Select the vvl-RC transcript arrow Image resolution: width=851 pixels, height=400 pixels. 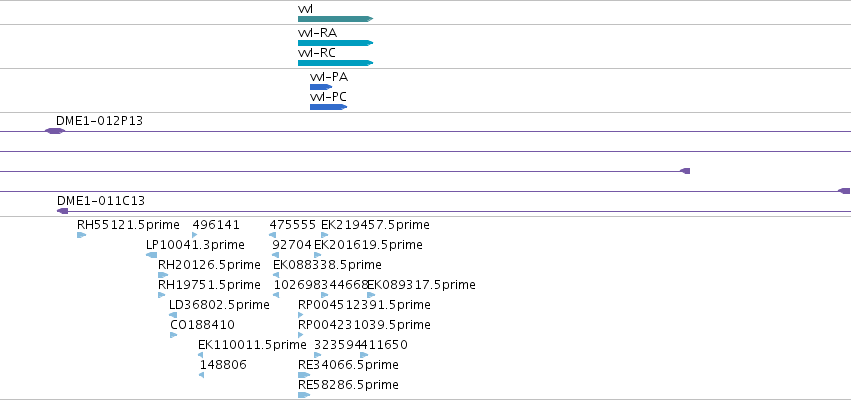tap(335, 63)
